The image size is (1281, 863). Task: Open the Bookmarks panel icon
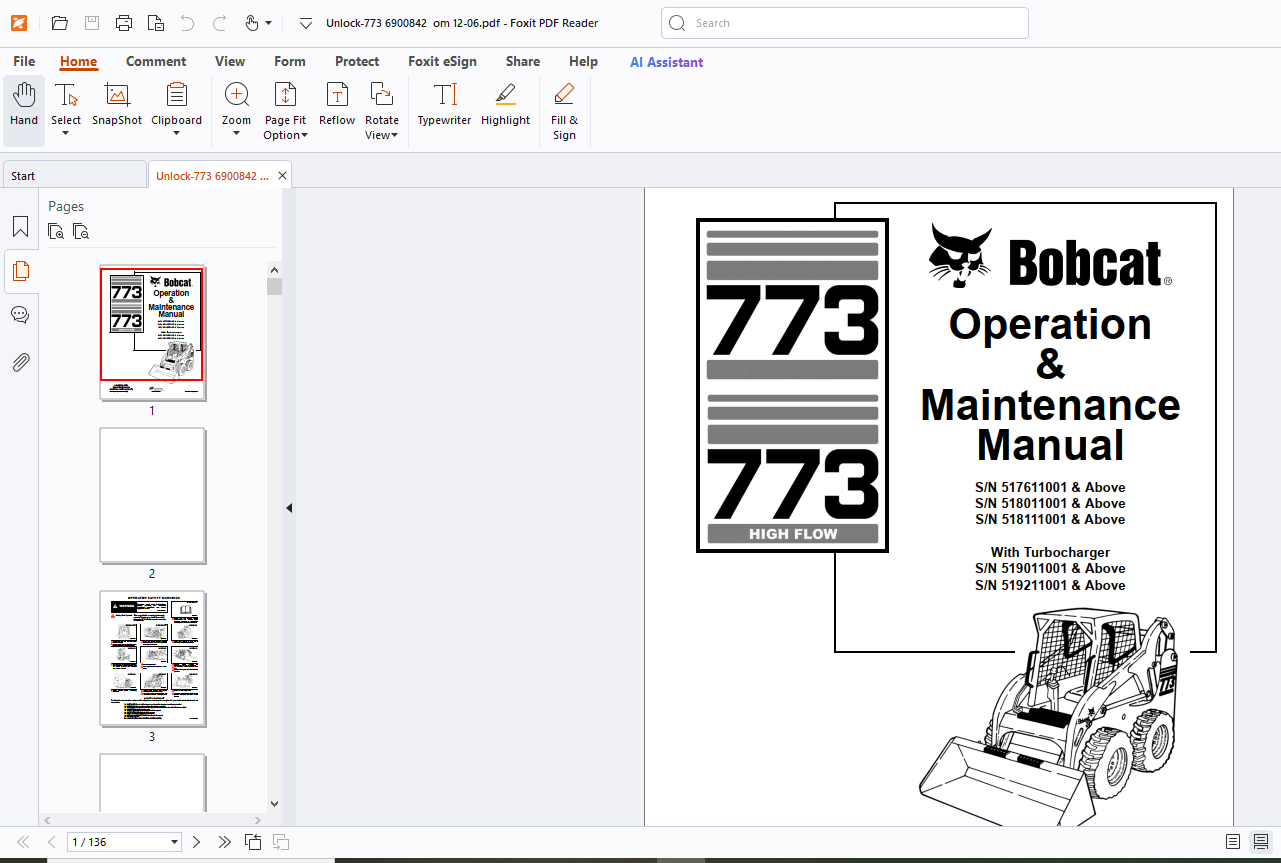tap(20, 227)
